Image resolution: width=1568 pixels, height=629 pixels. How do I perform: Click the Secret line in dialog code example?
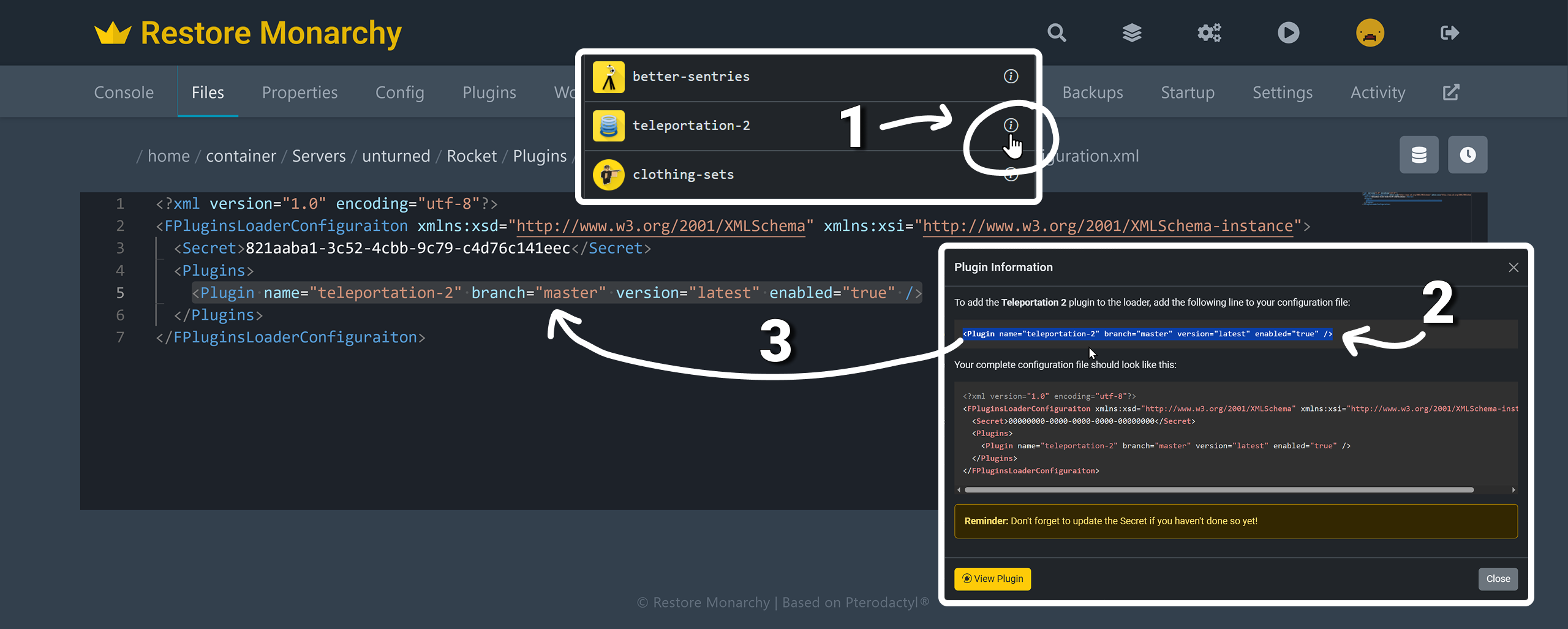(1083, 421)
